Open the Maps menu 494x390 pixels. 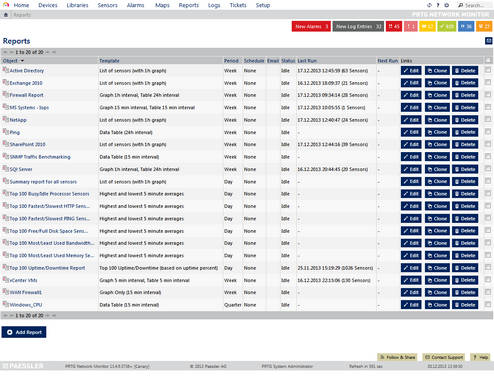pos(162,5)
